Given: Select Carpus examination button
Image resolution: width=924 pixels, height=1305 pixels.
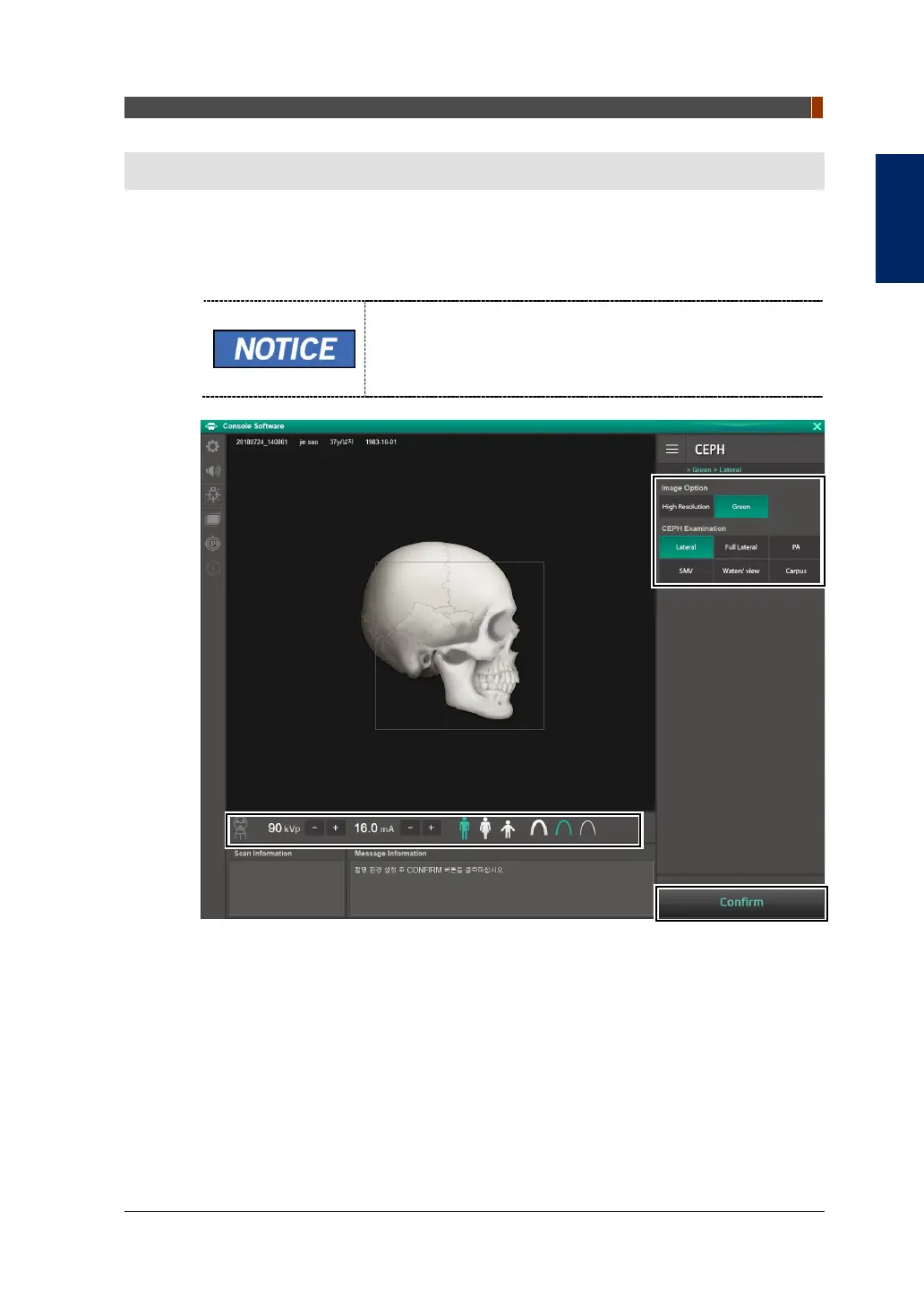Looking at the screenshot, I should [x=795, y=571].
